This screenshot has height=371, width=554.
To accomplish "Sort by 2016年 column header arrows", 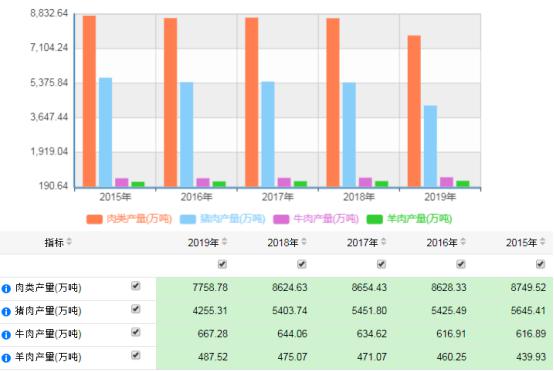I will tap(463, 242).
